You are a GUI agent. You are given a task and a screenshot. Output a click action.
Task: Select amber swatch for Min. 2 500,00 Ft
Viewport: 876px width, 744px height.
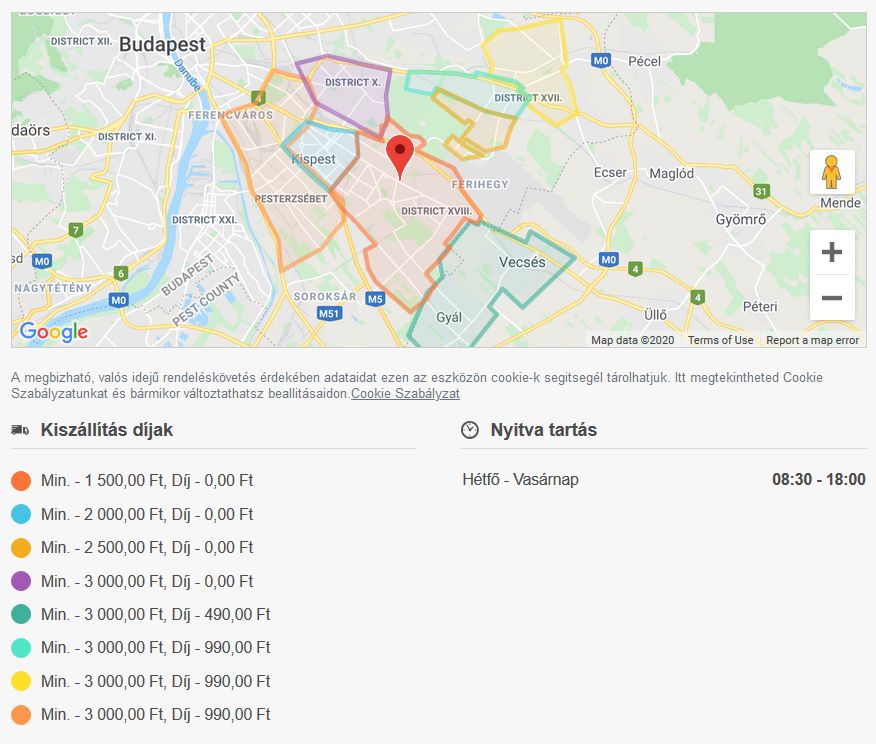click(21, 548)
